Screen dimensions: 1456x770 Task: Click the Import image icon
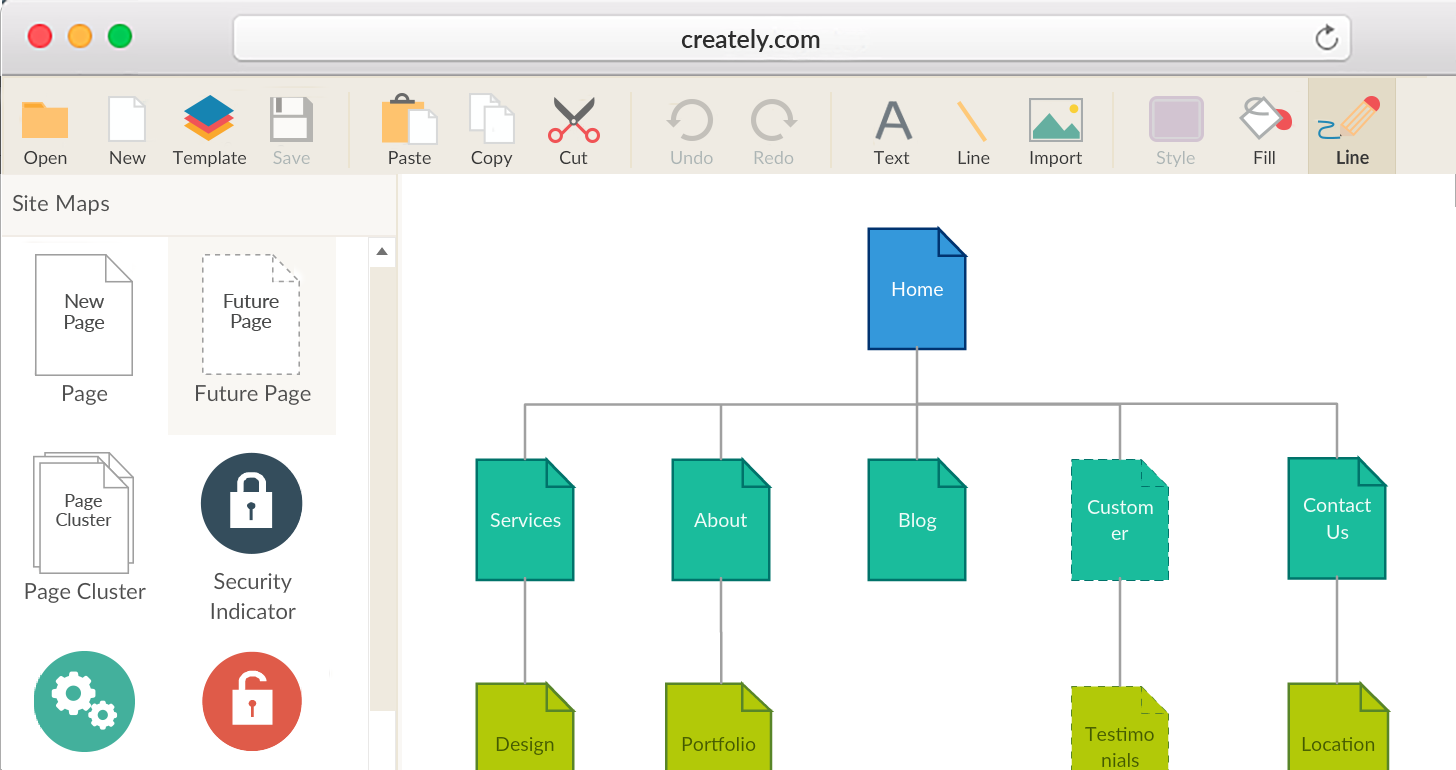pyautogui.click(x=1055, y=121)
